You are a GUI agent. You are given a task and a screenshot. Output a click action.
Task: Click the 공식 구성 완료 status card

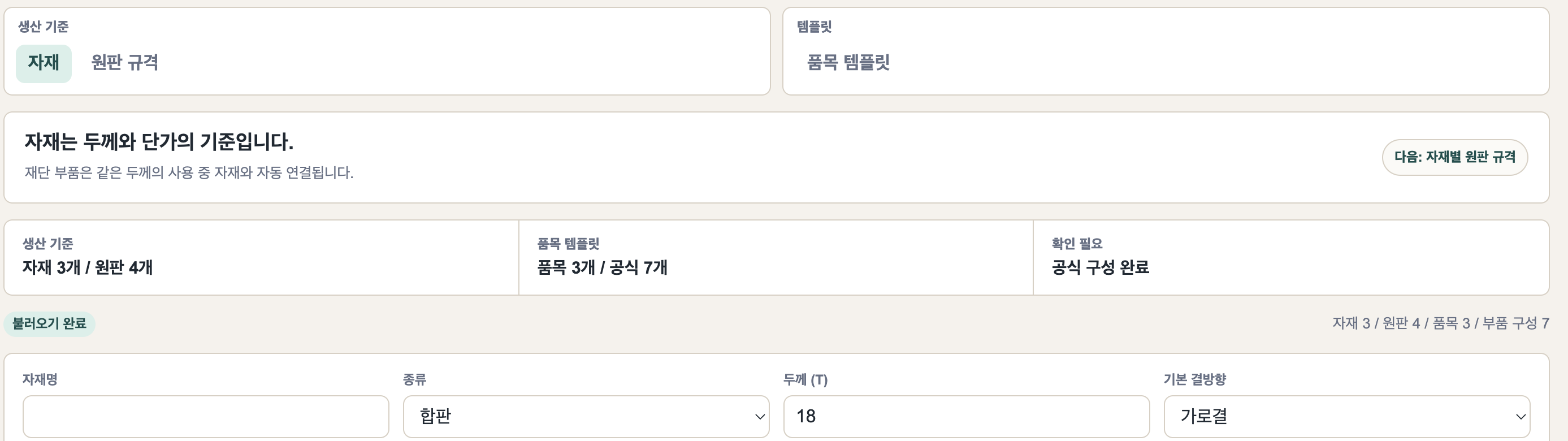[1291, 257]
